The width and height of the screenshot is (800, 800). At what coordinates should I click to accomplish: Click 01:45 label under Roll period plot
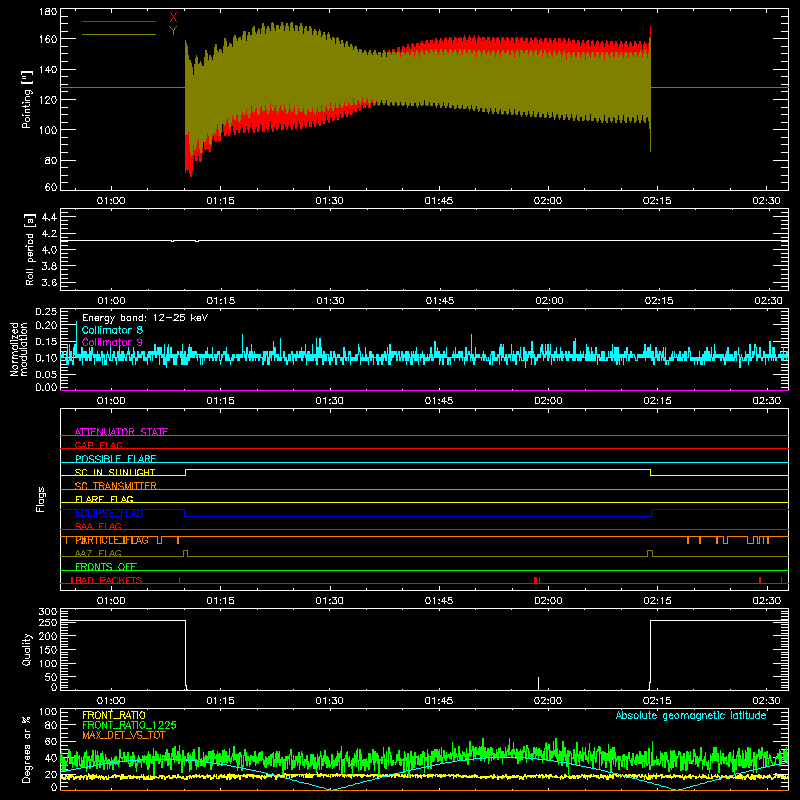pos(439,301)
